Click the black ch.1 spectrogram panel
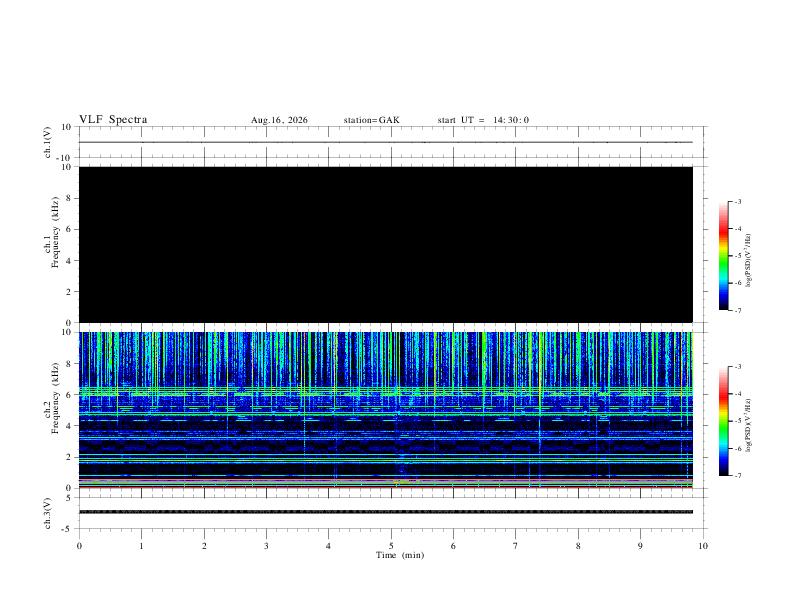Viewport: 792px width, 612px height. 386,244
